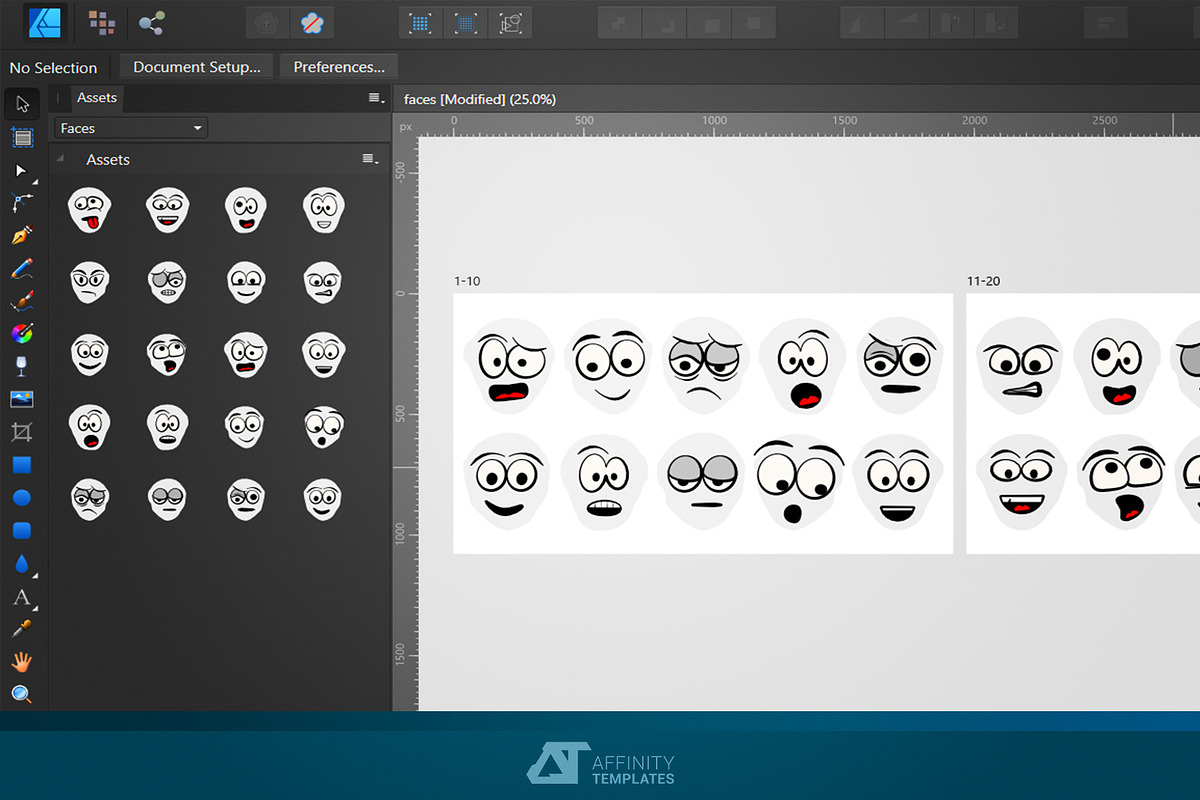This screenshot has width=1200, height=800.
Task: Select the Fill tool color wheel
Action: (22, 333)
